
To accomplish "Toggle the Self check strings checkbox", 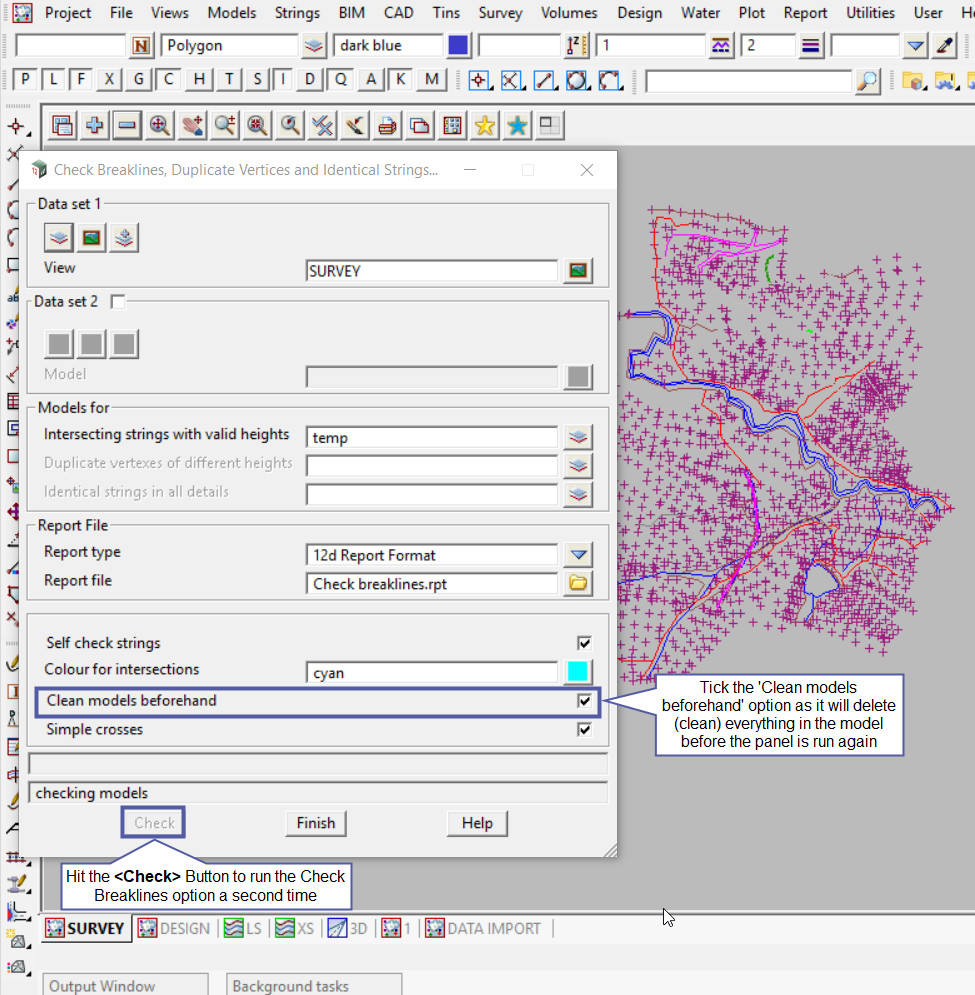I will pos(584,643).
